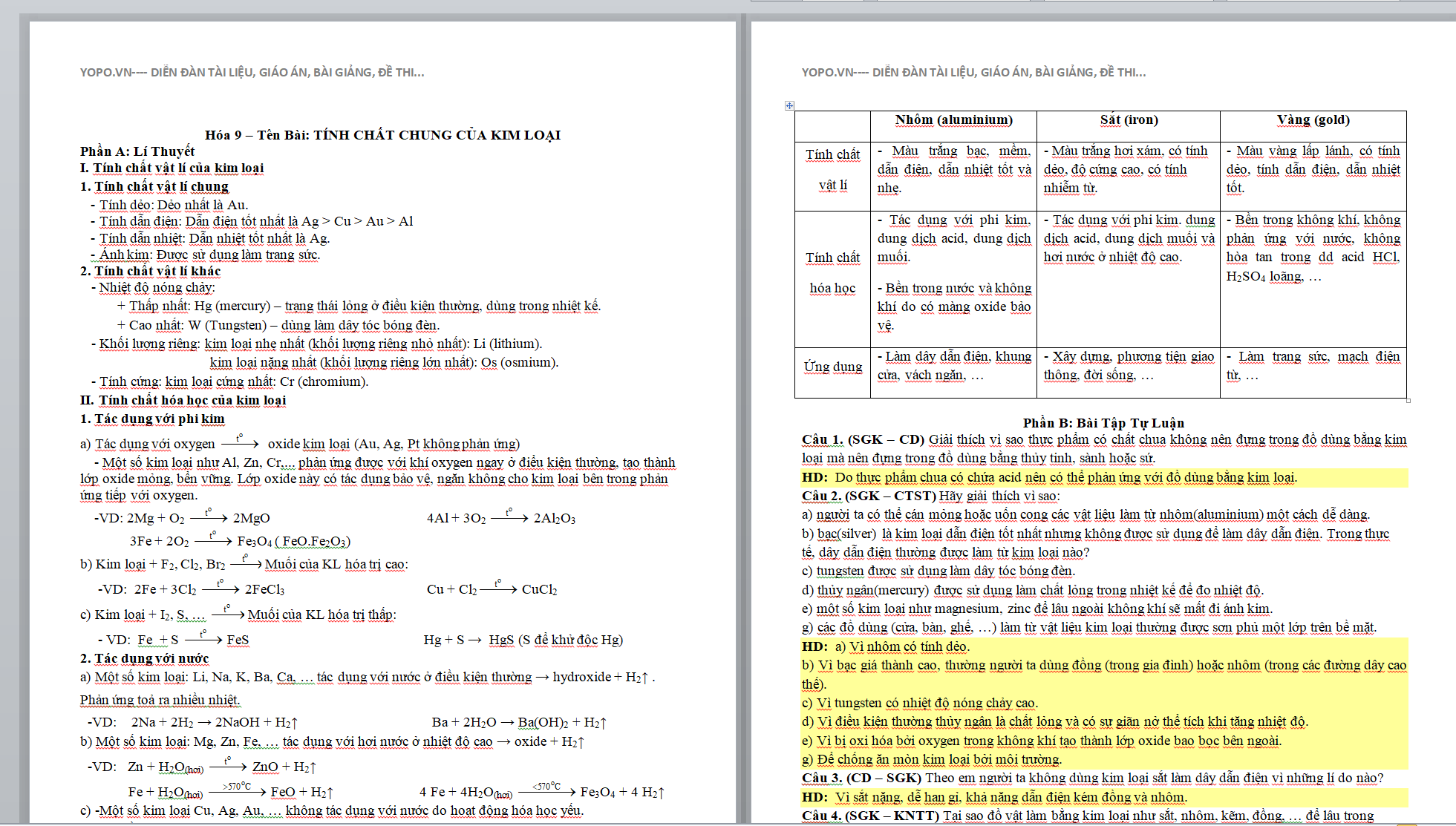The width and height of the screenshot is (1456, 826).
Task: Click the question label 'Câu 2. (SGK – CTST)'
Action: (869, 496)
